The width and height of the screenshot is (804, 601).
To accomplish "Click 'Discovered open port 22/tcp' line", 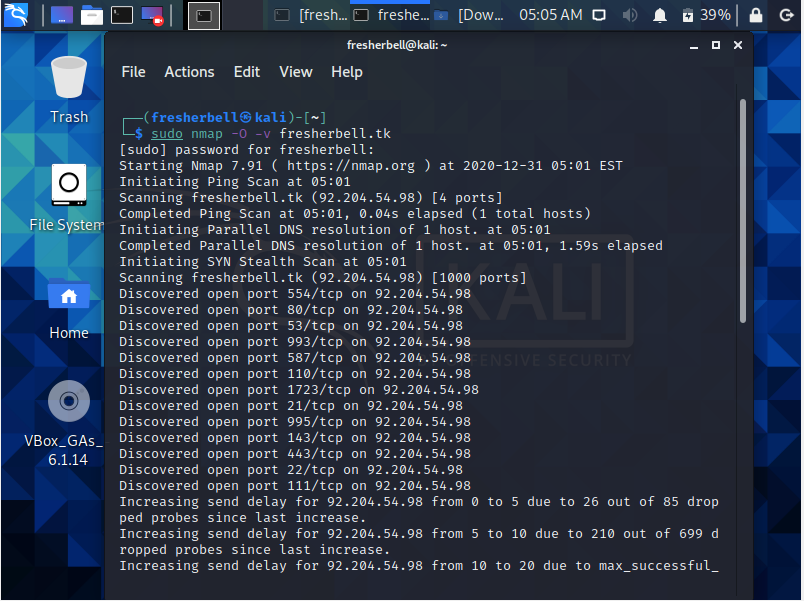I will coord(291,470).
